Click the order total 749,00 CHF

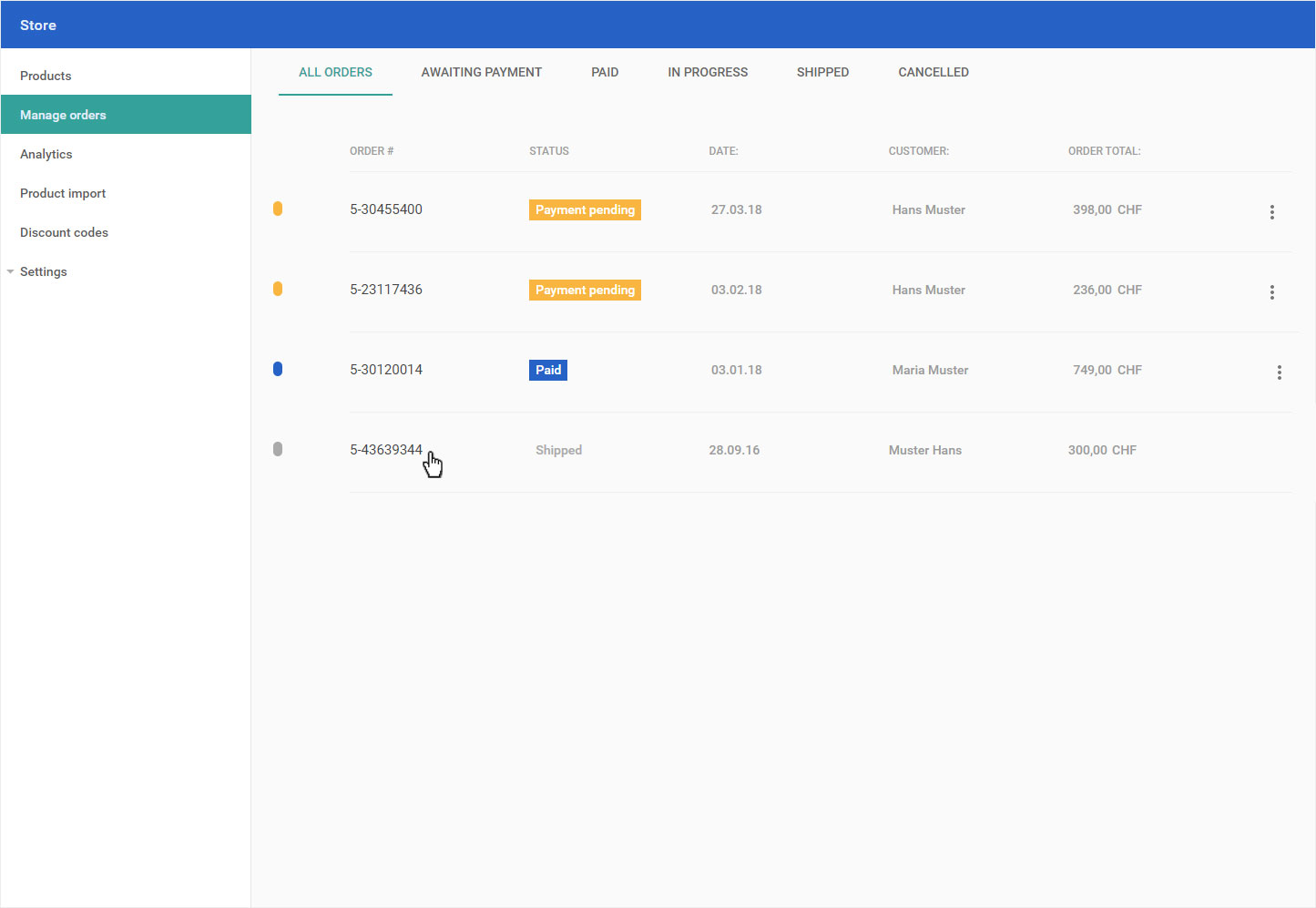(1107, 370)
